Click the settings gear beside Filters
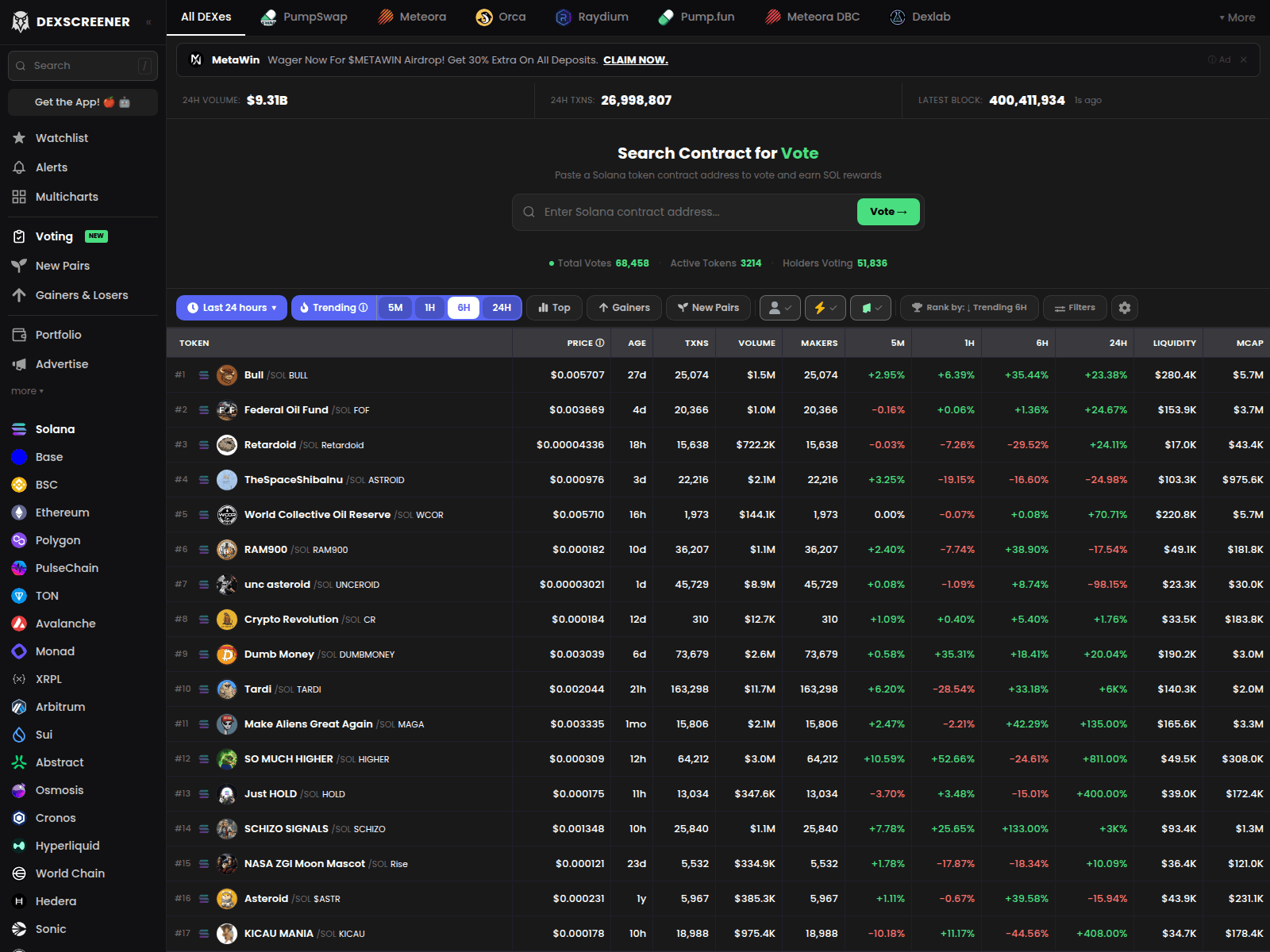The width and height of the screenshot is (1270, 952). [x=1124, y=308]
